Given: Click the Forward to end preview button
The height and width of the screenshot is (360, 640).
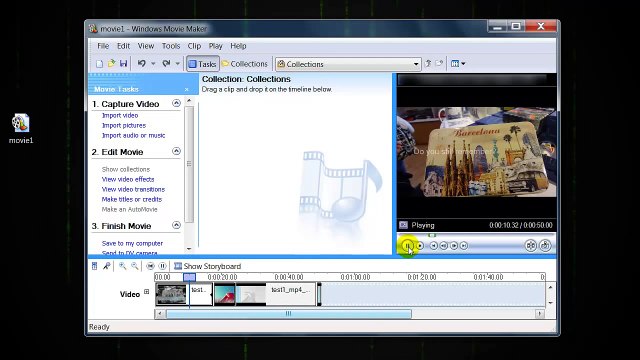Looking at the screenshot, I should 464,246.
